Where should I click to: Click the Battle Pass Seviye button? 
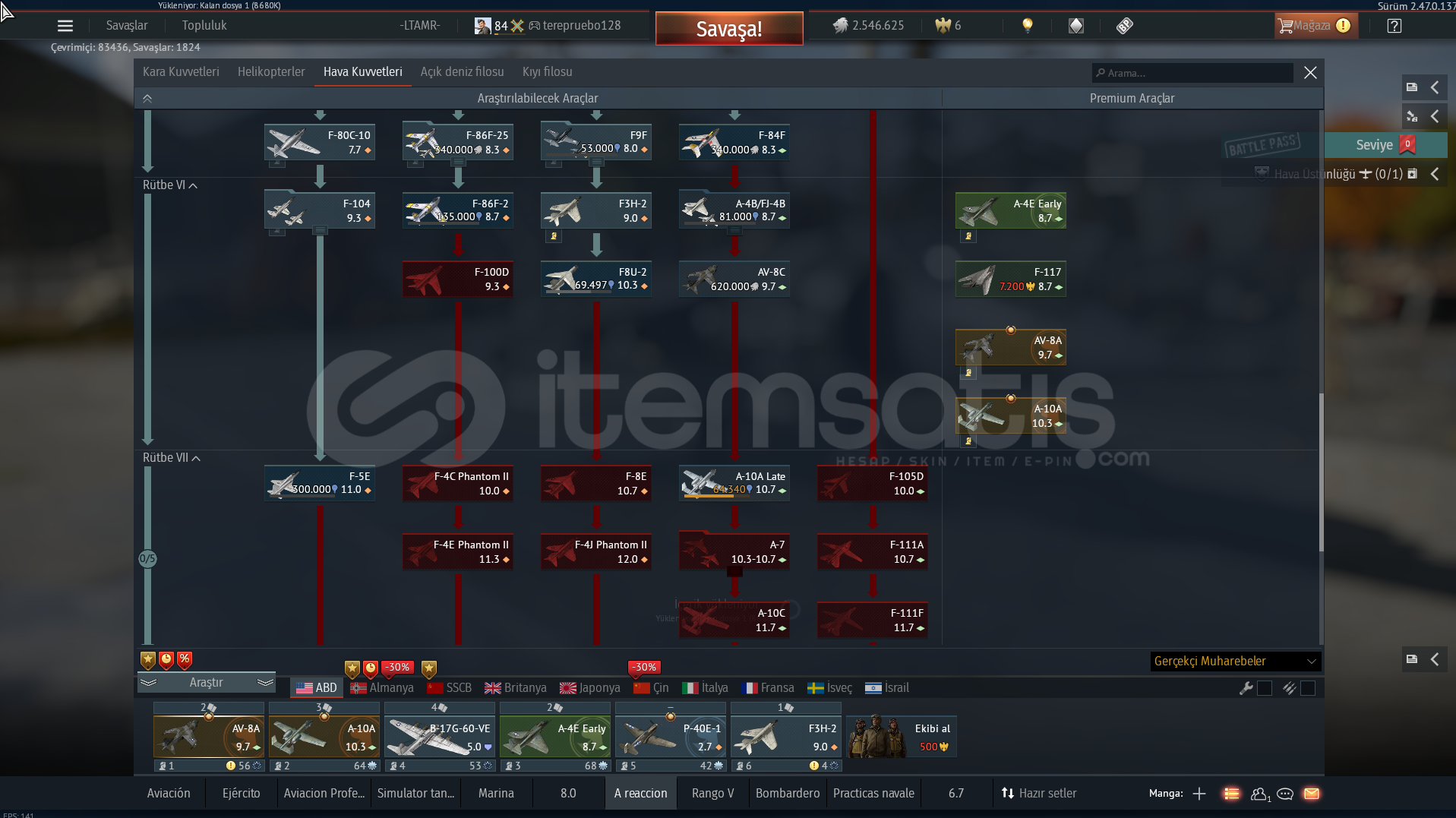click(1385, 145)
